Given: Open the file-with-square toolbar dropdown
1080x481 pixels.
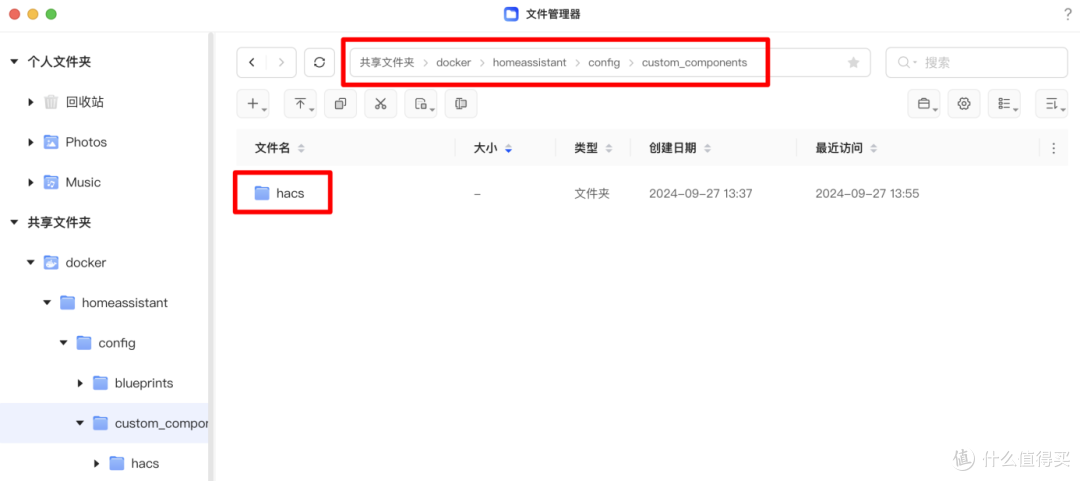Looking at the screenshot, I should (421, 104).
